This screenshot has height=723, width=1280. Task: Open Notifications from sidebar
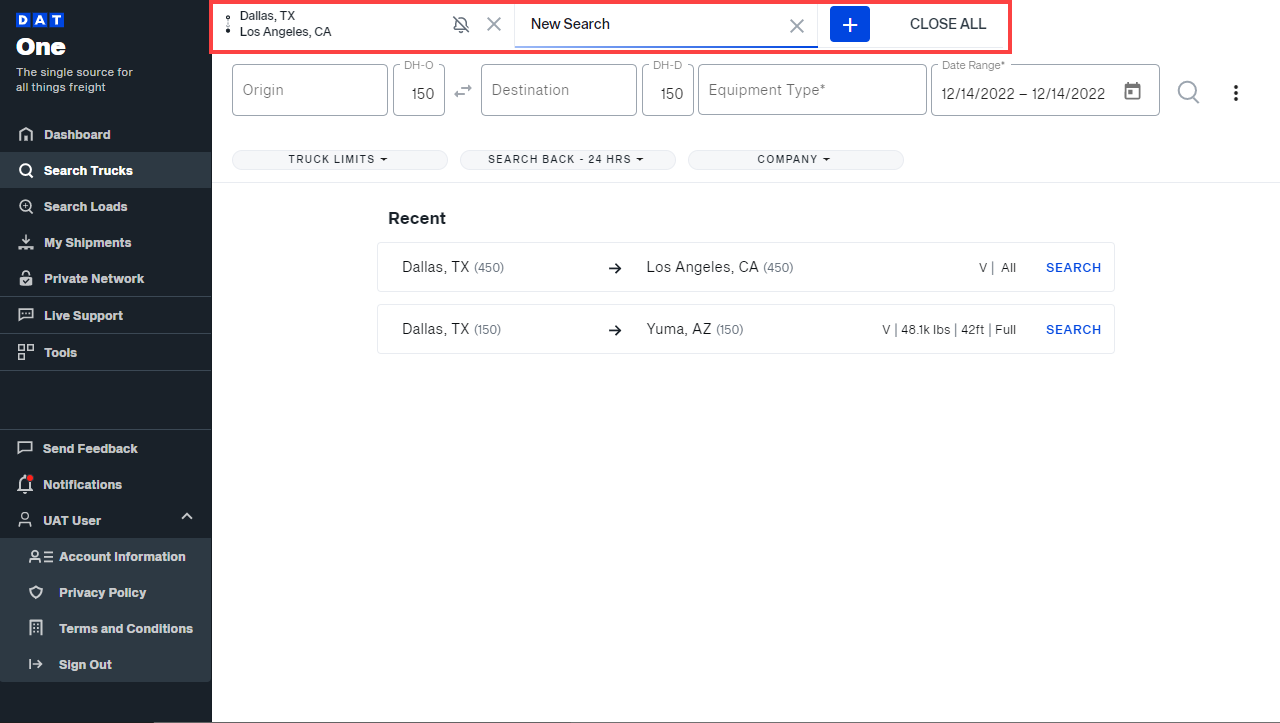coord(82,485)
